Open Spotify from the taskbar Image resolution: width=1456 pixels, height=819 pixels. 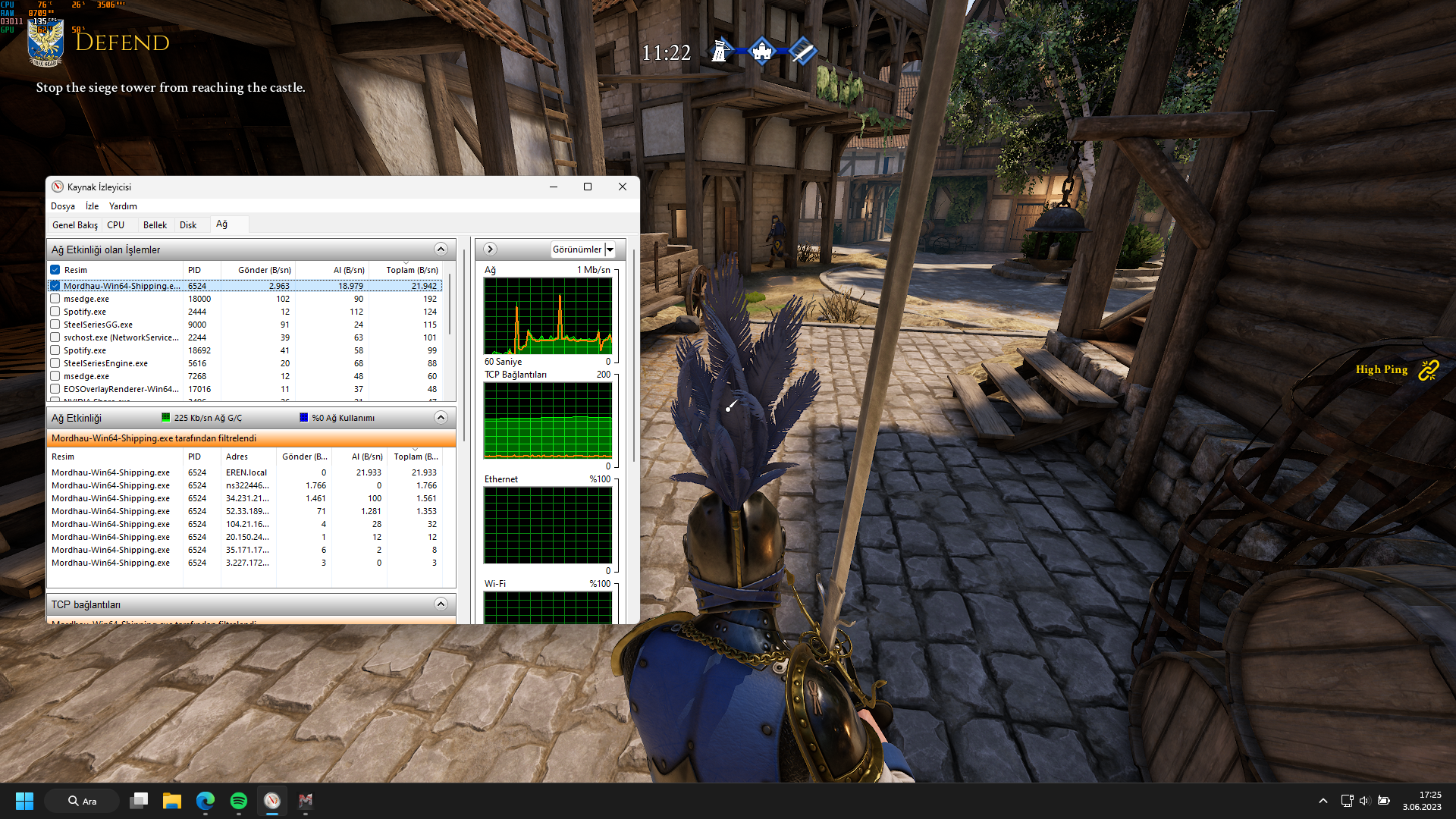(x=238, y=801)
